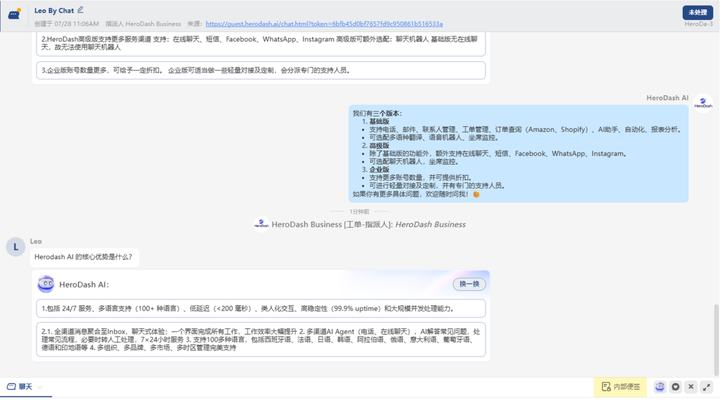This screenshot has width=720, height=400.
Task: Click the heart speech bubble icon
Action: click(x=675, y=387)
